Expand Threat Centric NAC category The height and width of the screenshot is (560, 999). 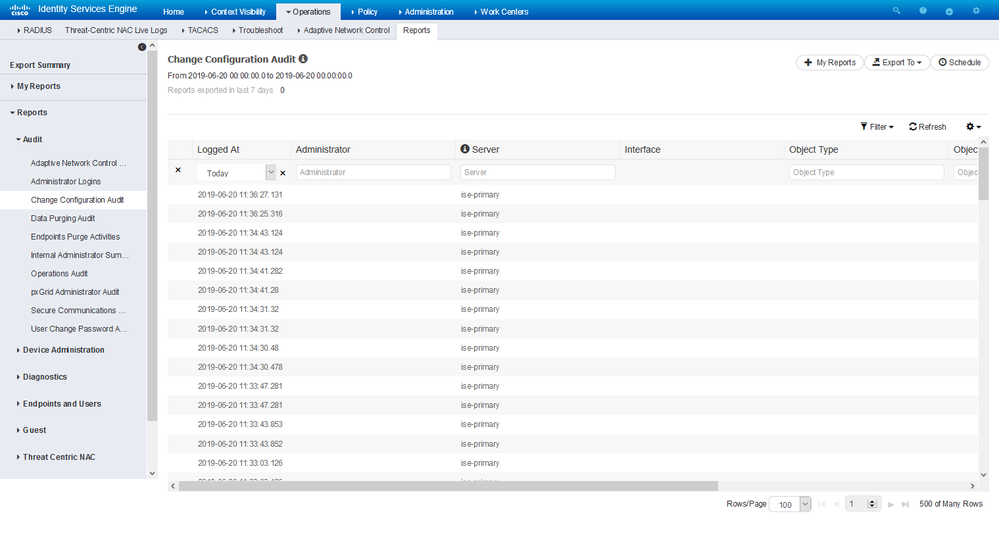tap(55, 457)
